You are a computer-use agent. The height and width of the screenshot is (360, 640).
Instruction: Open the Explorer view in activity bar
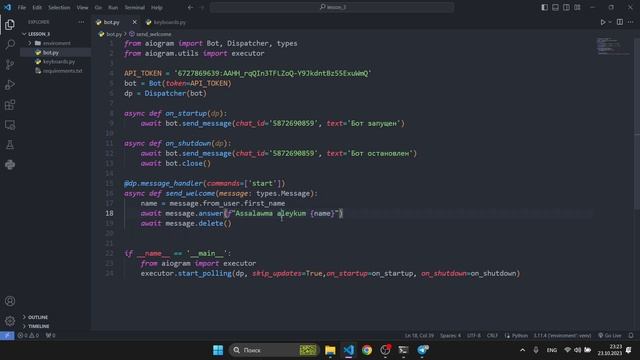coord(10,24)
